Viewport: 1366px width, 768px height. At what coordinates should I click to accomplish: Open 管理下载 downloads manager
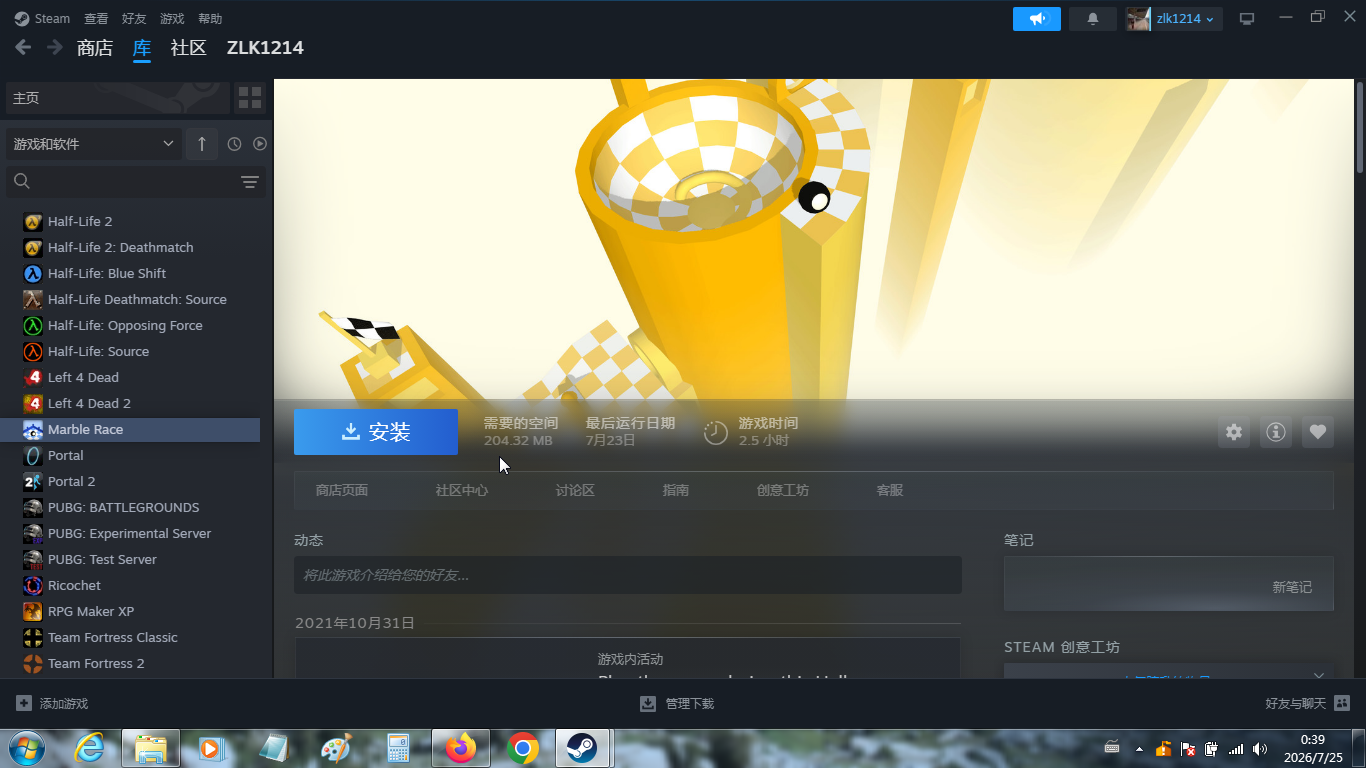(677, 703)
